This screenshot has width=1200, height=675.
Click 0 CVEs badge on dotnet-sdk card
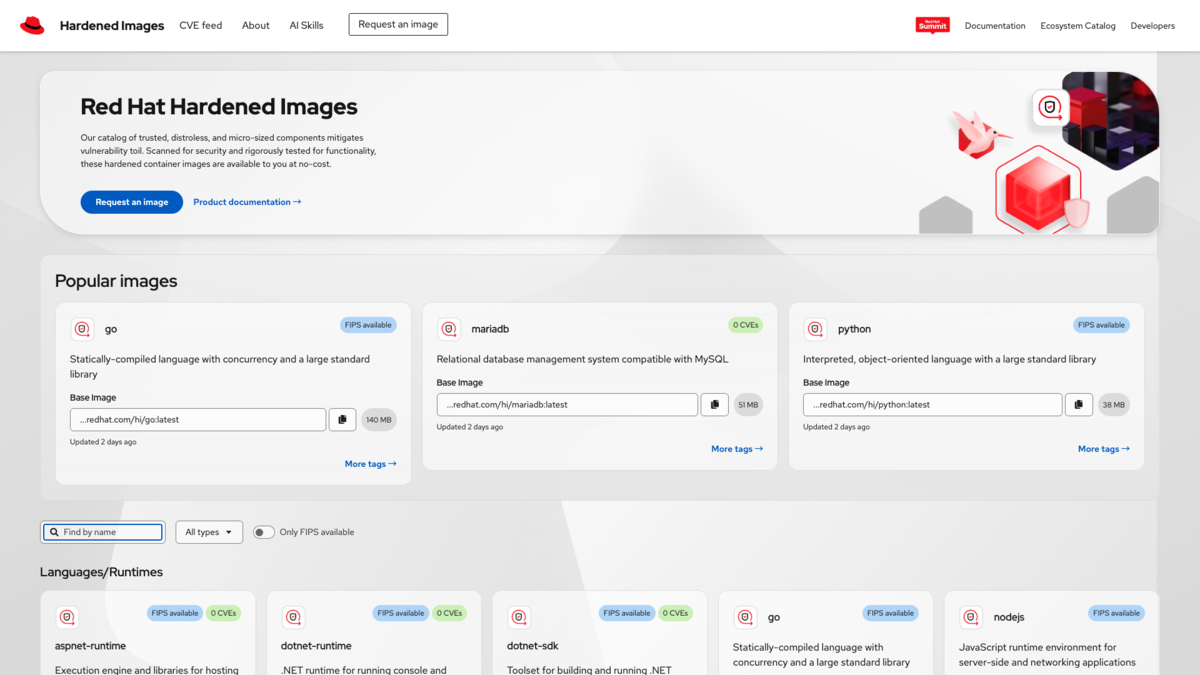pyautogui.click(x=676, y=613)
